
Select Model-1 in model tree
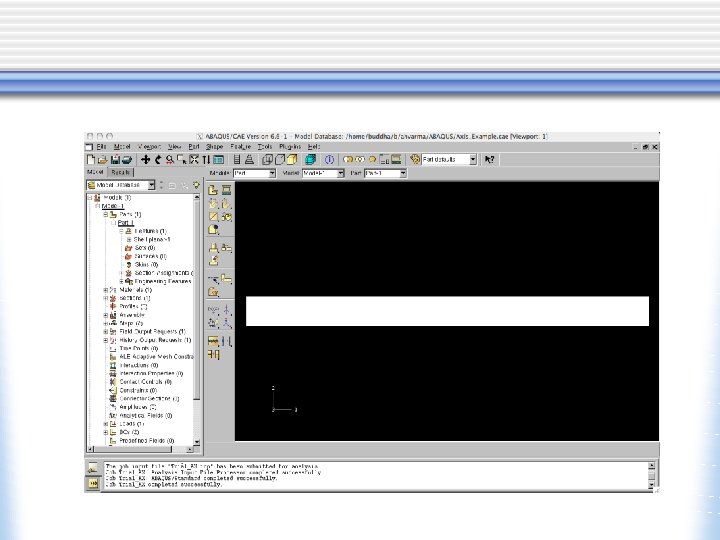pos(113,206)
